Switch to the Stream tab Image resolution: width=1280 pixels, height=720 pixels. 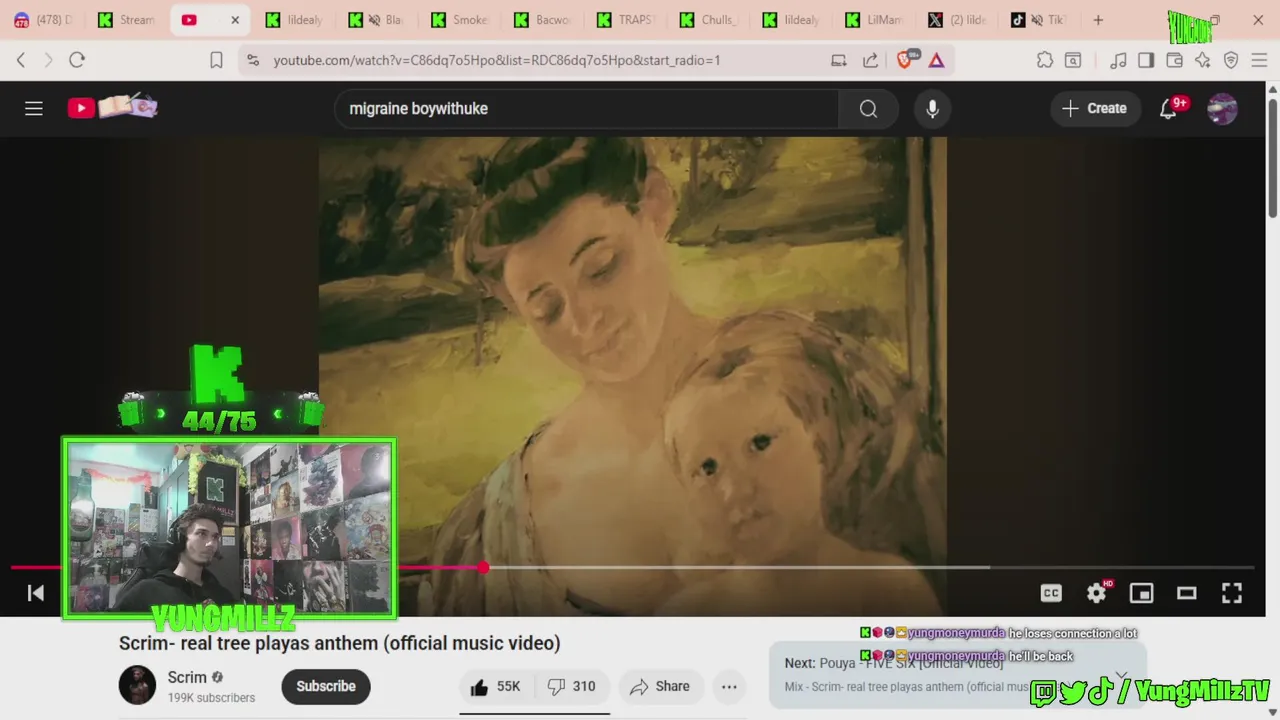(127, 20)
